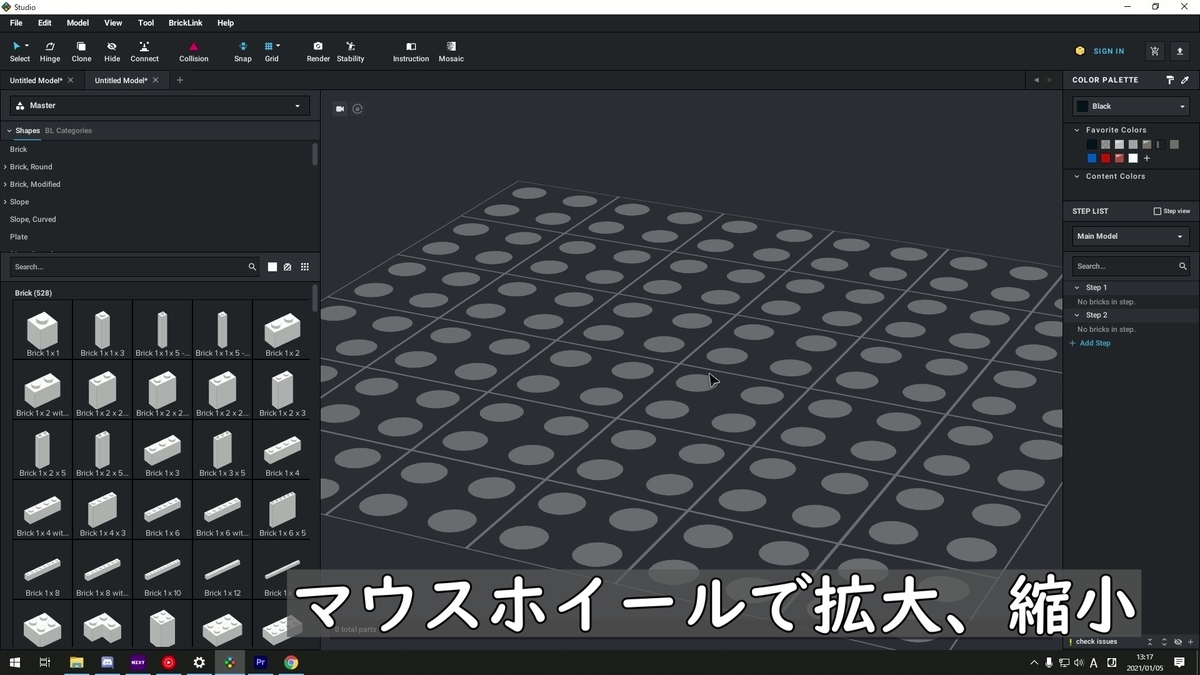Viewport: 1200px width, 675px height.
Task: Select the eyedropper color picker tool
Action: pyautogui.click(x=1185, y=80)
